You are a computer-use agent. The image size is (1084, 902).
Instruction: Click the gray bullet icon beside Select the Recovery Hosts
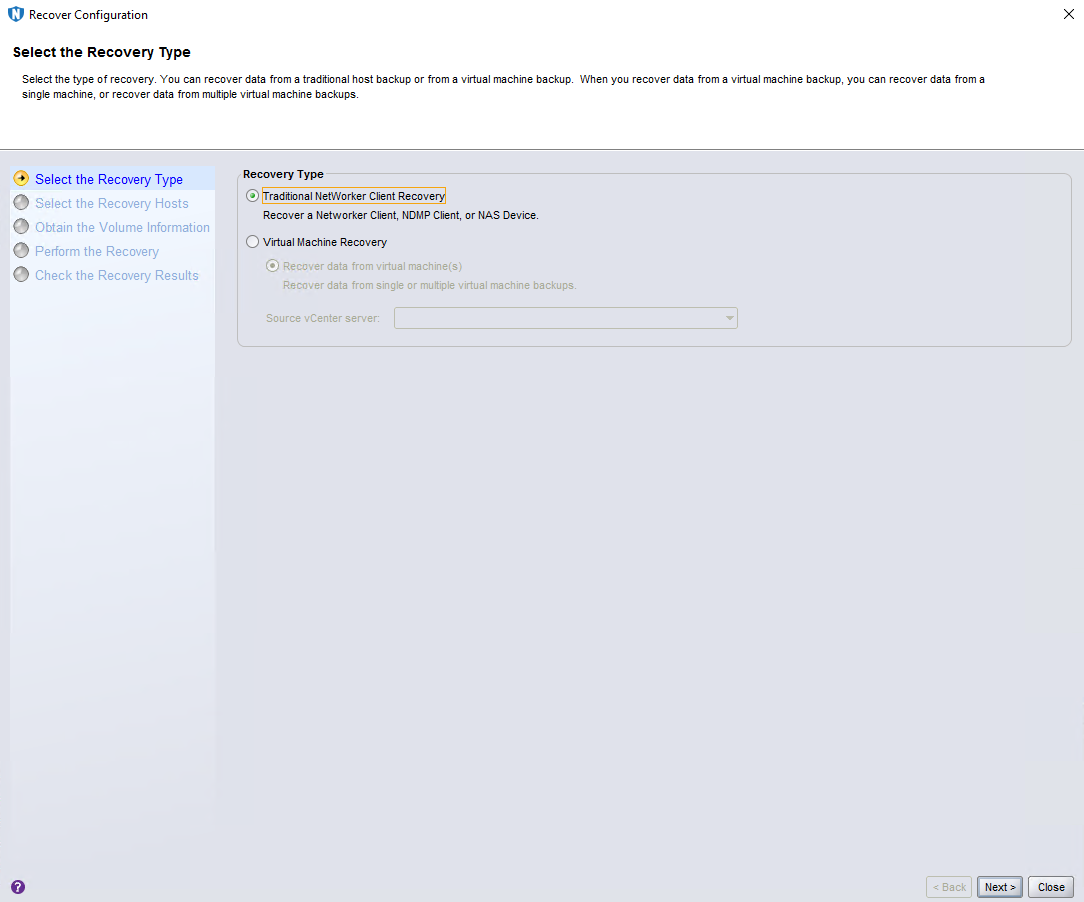[x=21, y=203]
